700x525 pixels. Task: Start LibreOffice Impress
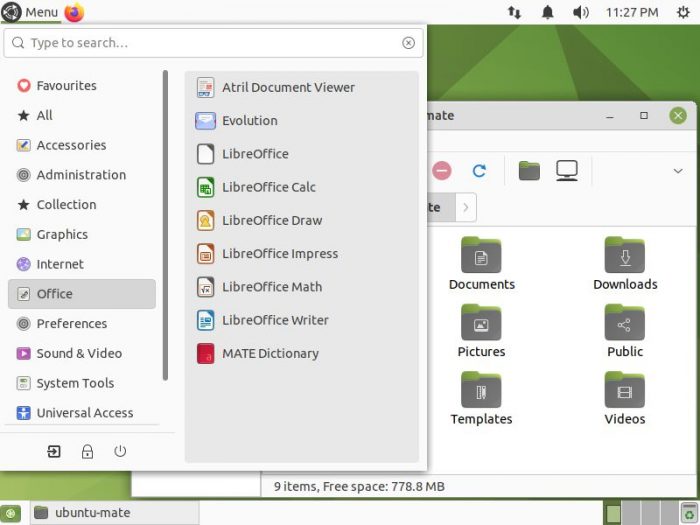pyautogui.click(x=279, y=254)
